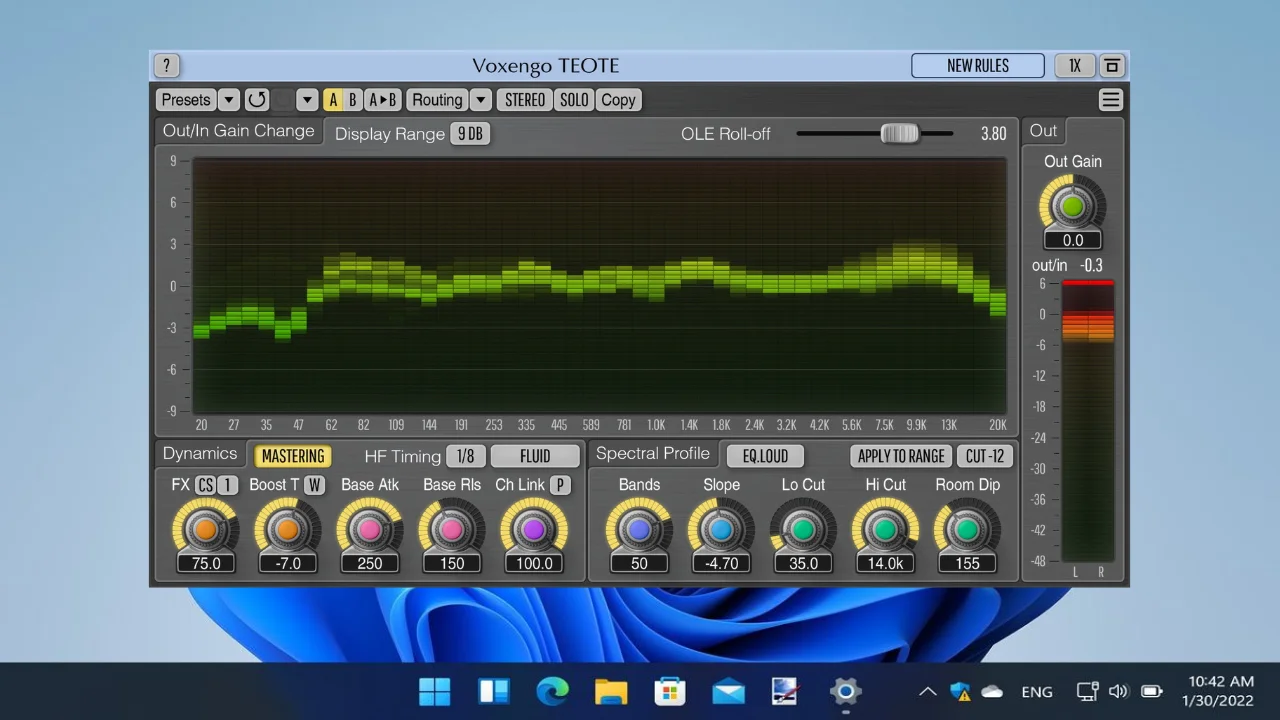This screenshot has height=720, width=1280.
Task: Switch to state B
Action: (352, 100)
